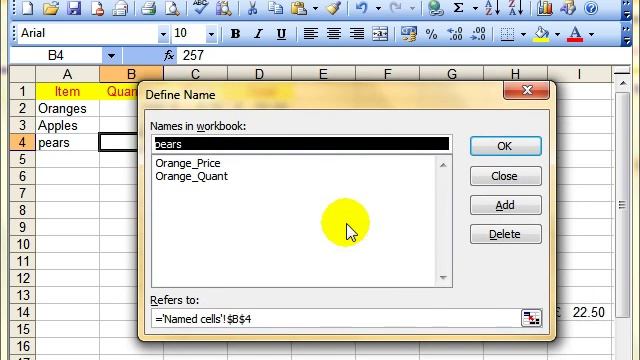Activate the Format Painter brush icon
Screen dimensions: 640x360
334,8
